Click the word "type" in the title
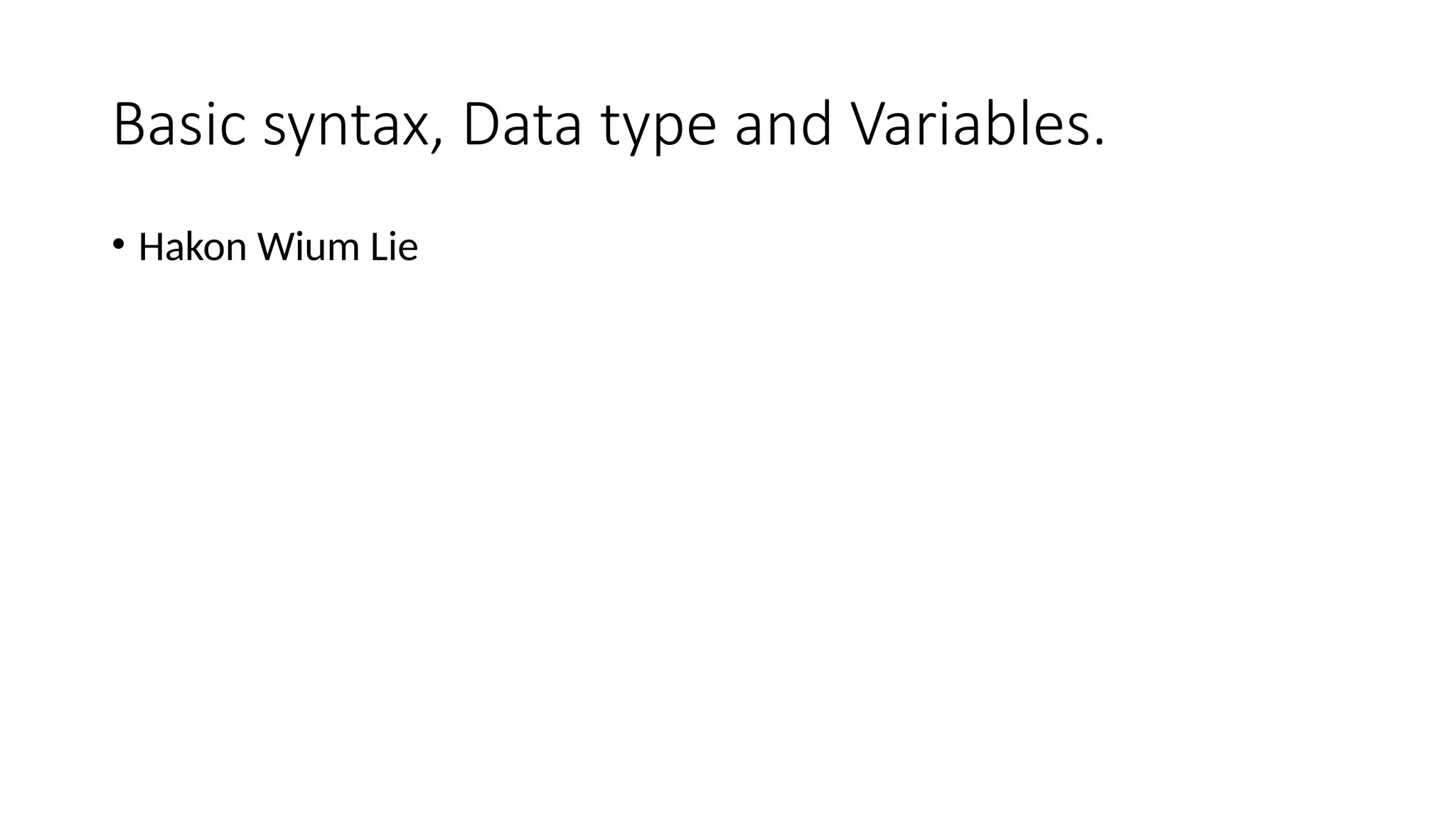This screenshot has width=1456, height=819. (x=658, y=128)
